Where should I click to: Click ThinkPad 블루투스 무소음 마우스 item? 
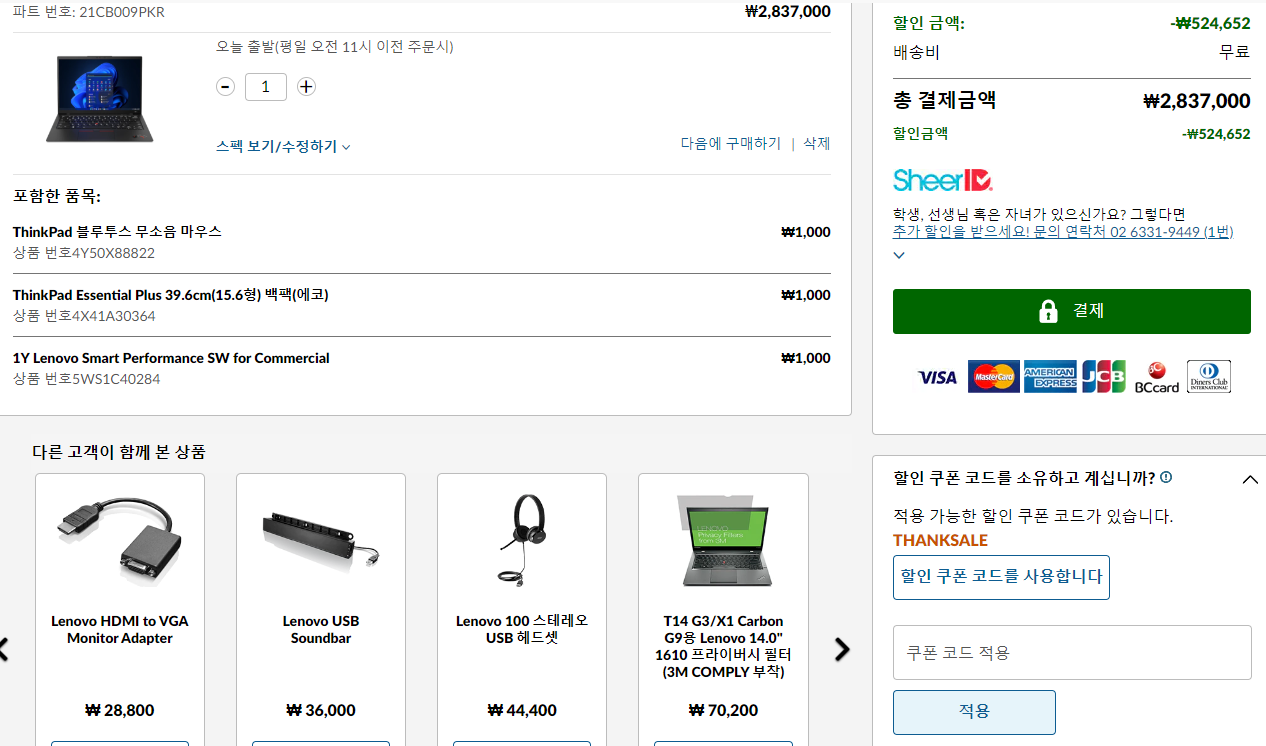tap(117, 231)
